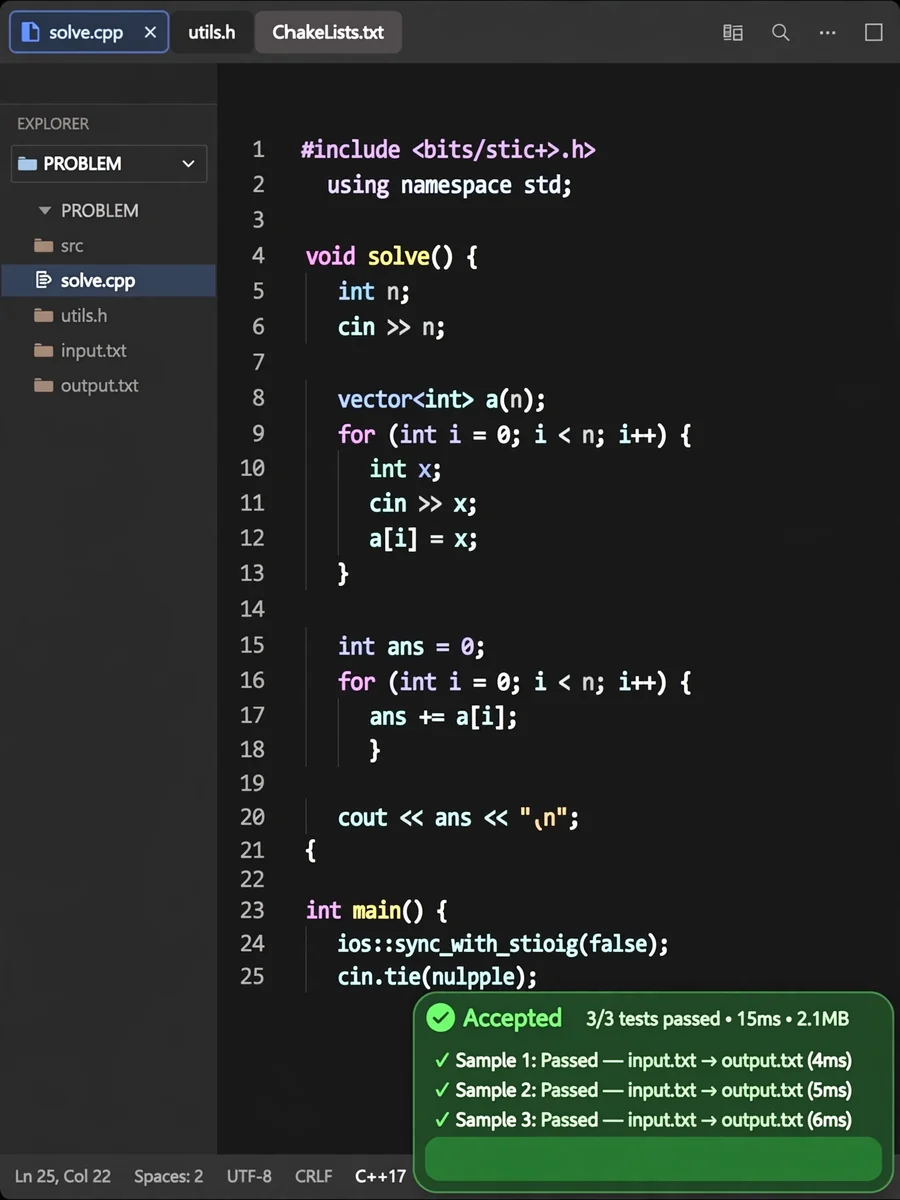Change line endings via CRLF

314,1176
